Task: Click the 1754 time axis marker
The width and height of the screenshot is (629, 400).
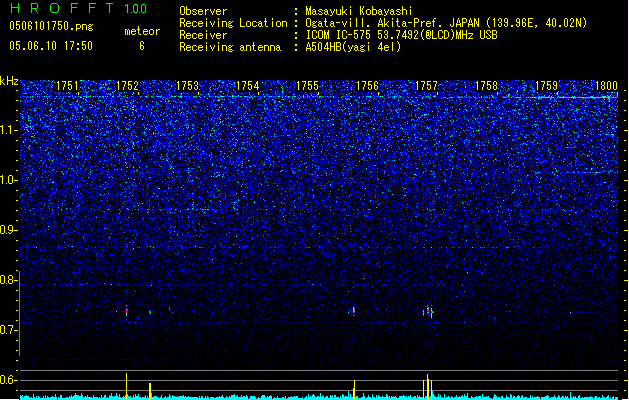Action: click(248, 86)
